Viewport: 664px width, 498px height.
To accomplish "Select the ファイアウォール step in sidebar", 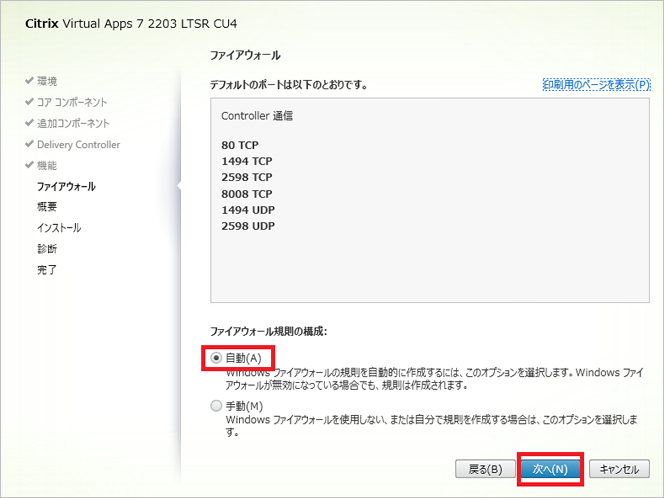I will 66,186.
